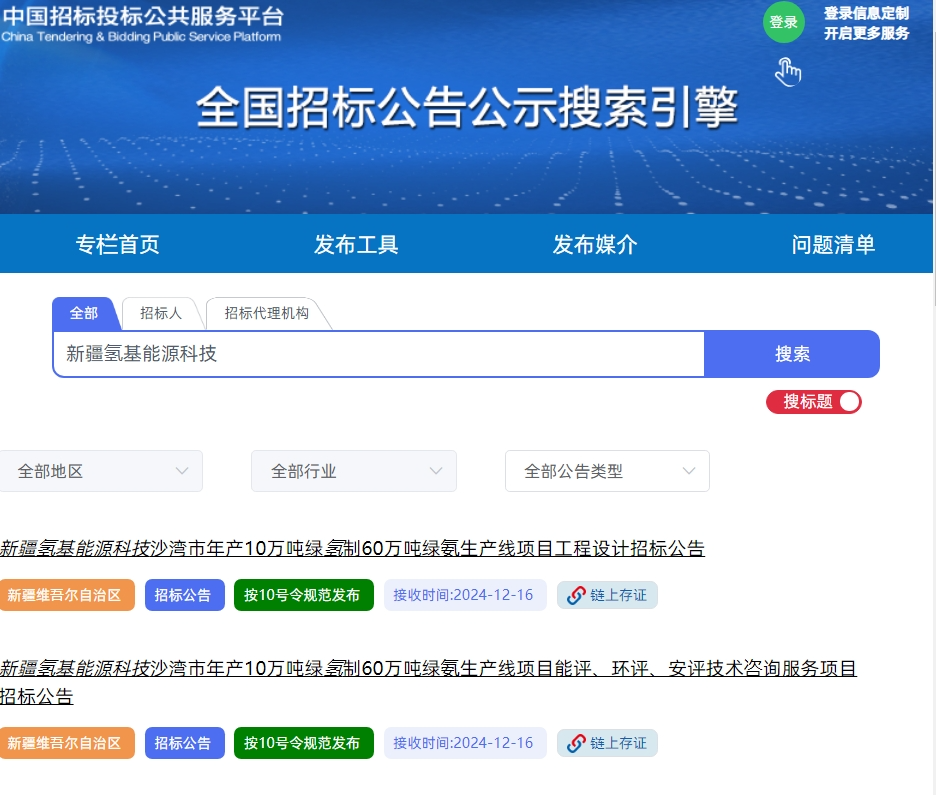
Task: Open the 全部地区 region dropdown
Action: click(x=101, y=471)
